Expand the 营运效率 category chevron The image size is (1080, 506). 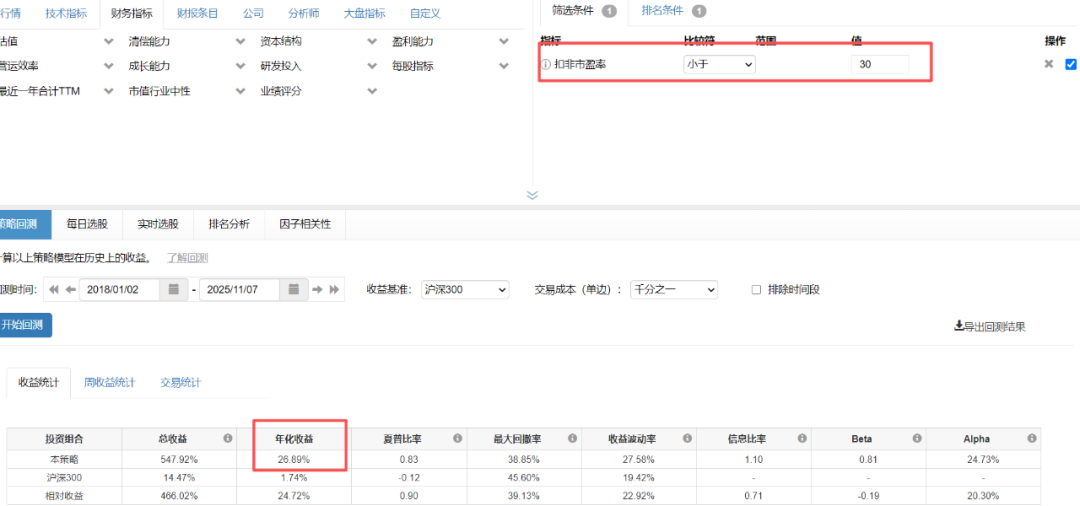tap(108, 67)
